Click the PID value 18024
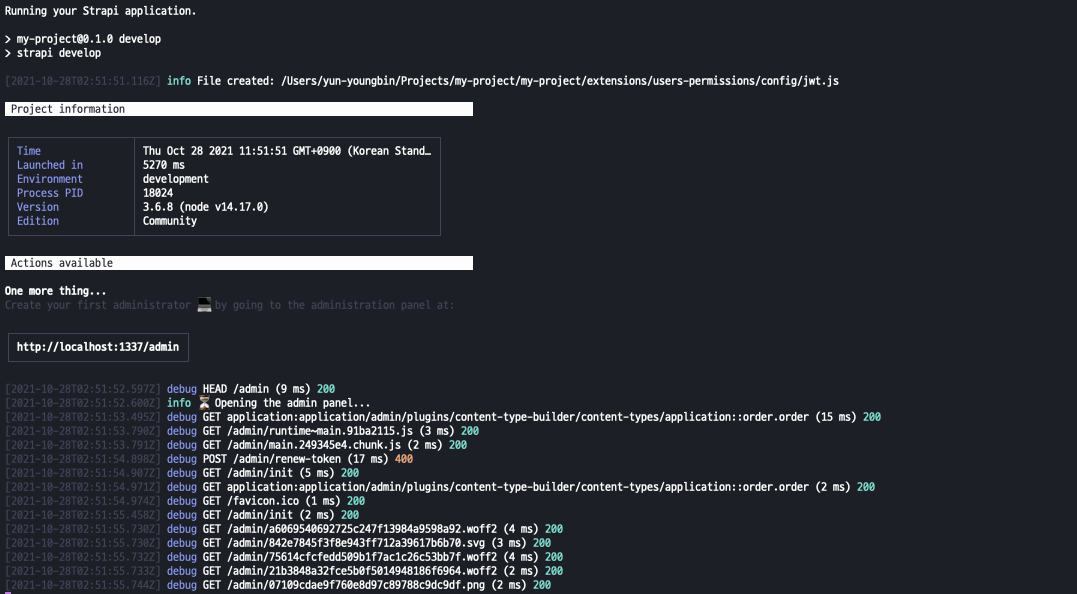The width and height of the screenshot is (1077, 594). click(158, 193)
